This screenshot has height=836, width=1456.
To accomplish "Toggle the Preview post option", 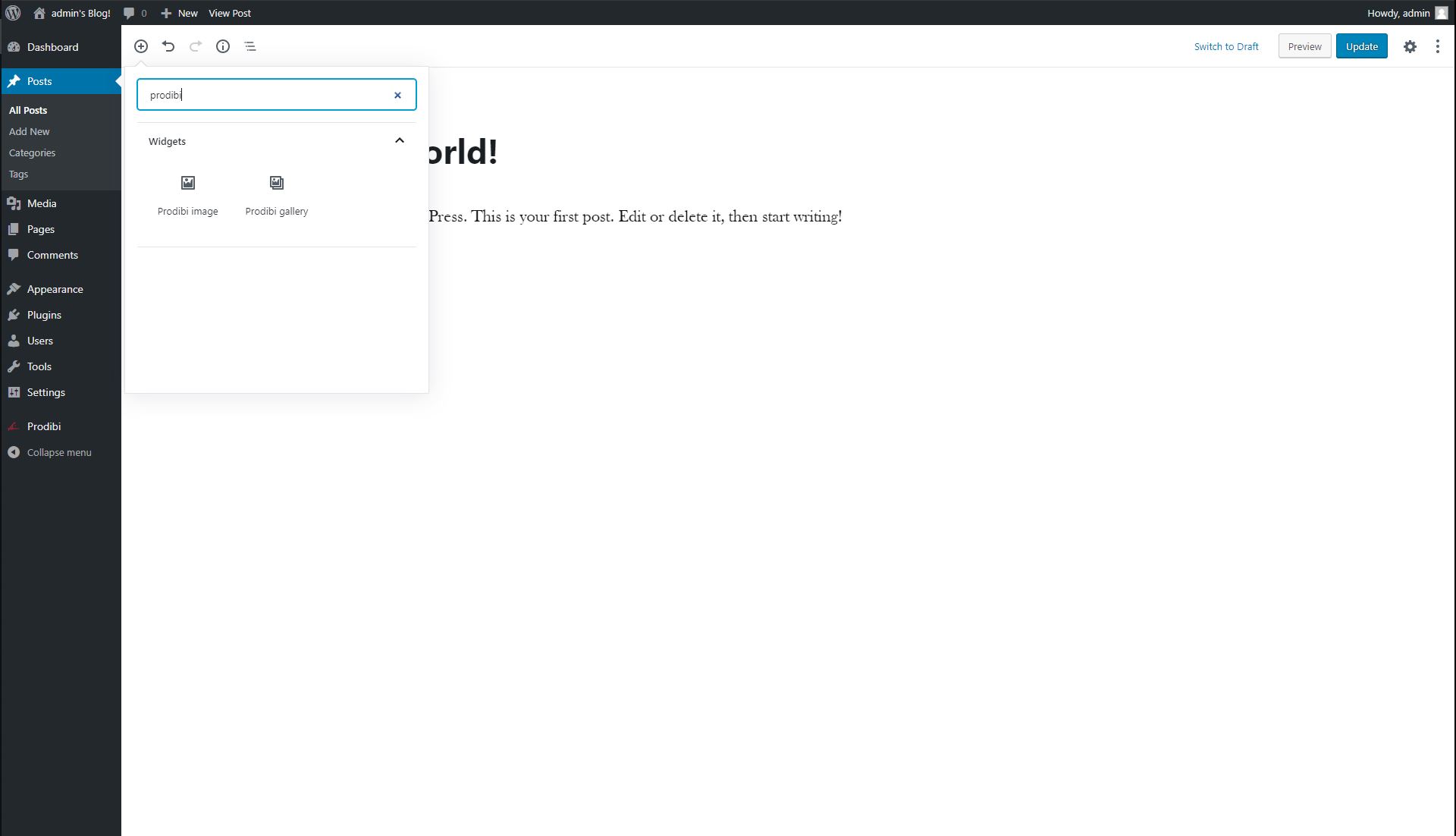I will pos(1303,46).
